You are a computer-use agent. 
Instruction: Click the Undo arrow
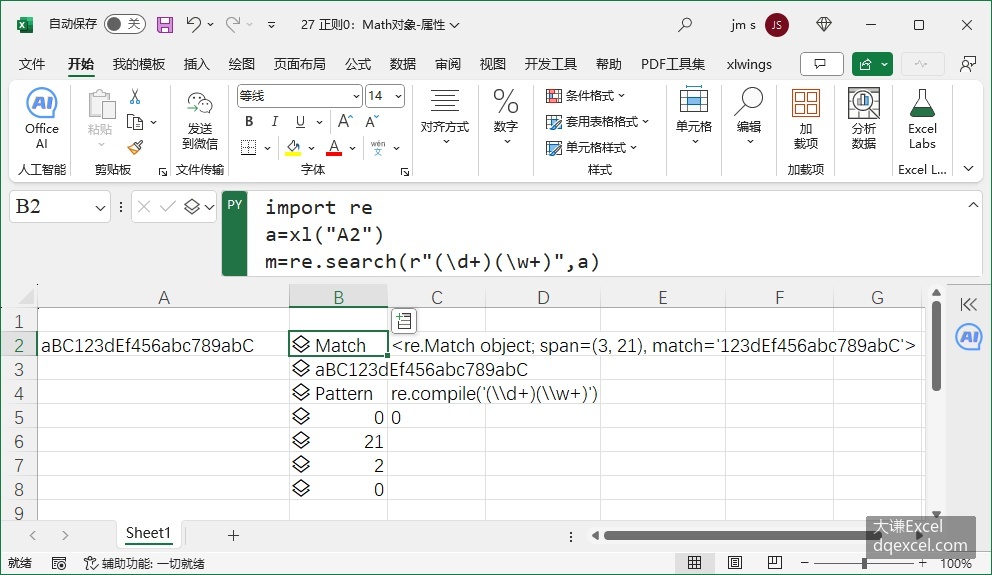pyautogui.click(x=194, y=25)
